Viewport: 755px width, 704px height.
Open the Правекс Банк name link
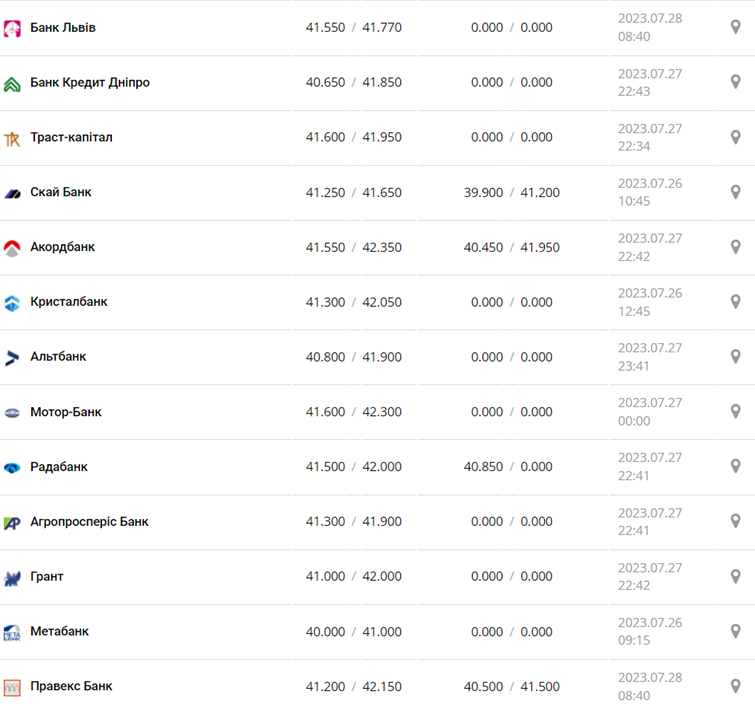click(71, 686)
